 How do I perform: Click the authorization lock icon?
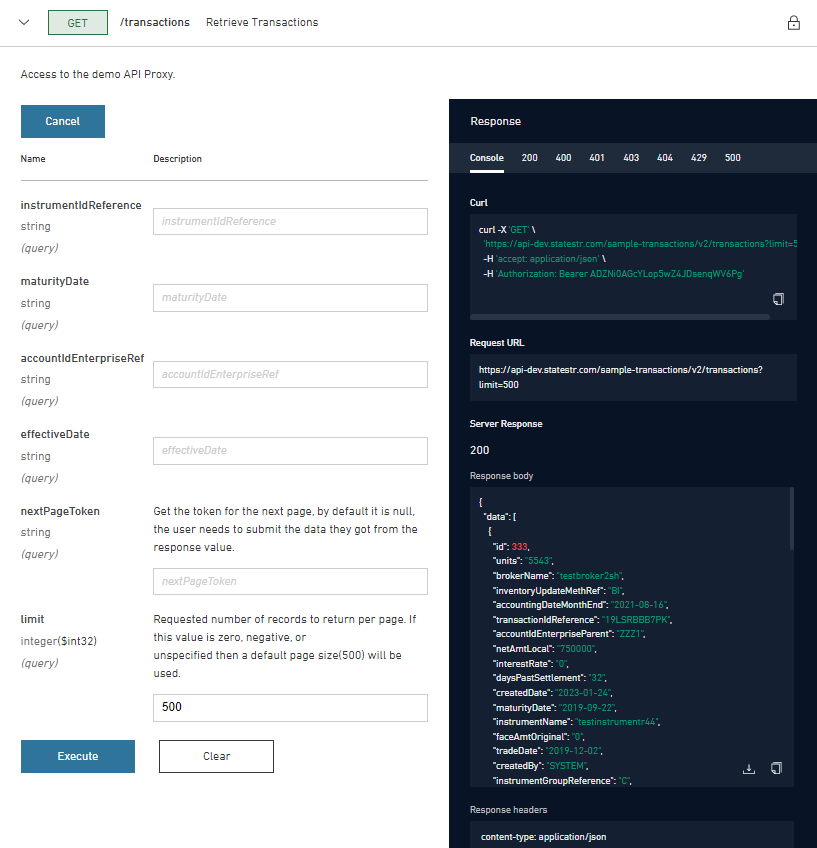[794, 23]
